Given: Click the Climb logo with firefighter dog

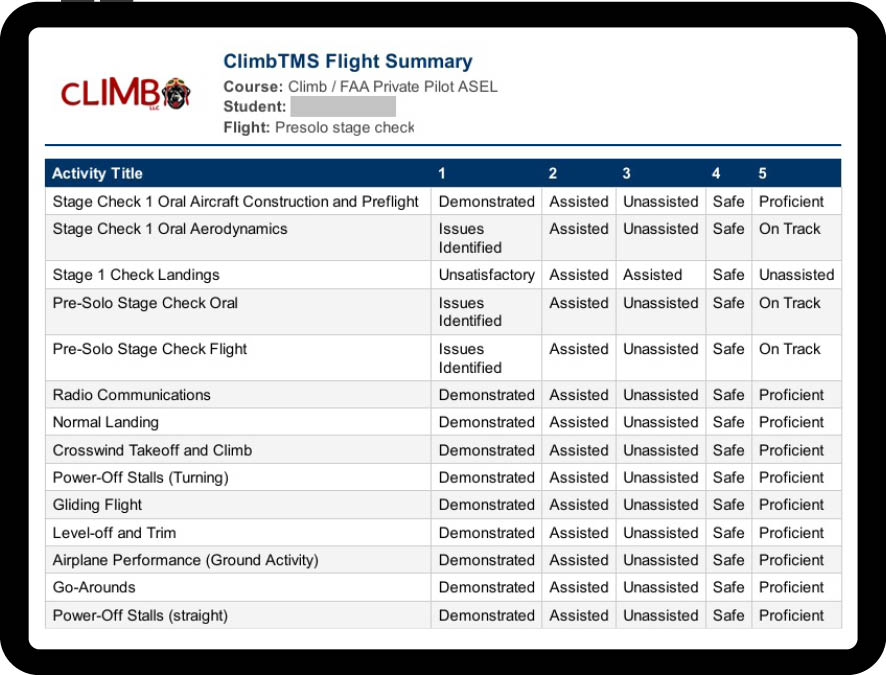Looking at the screenshot, I should [x=125, y=93].
